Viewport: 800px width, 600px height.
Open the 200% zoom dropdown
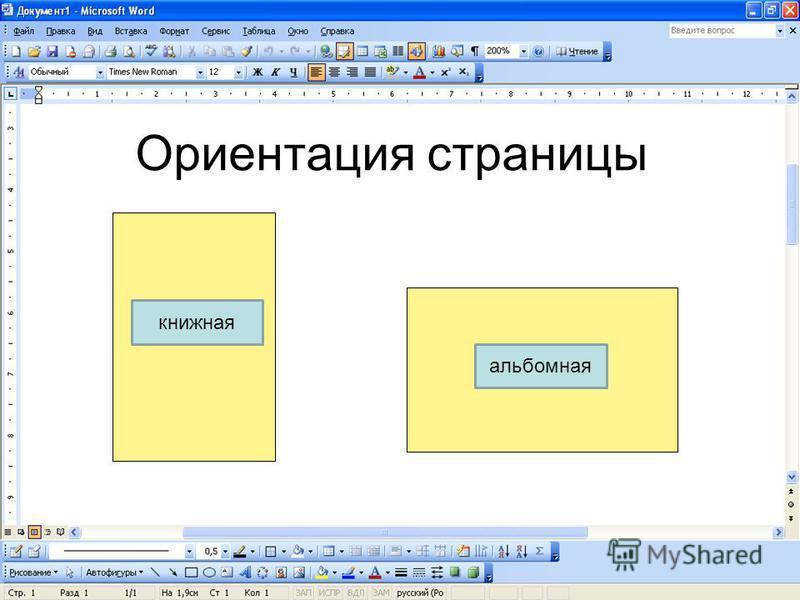coord(523,51)
